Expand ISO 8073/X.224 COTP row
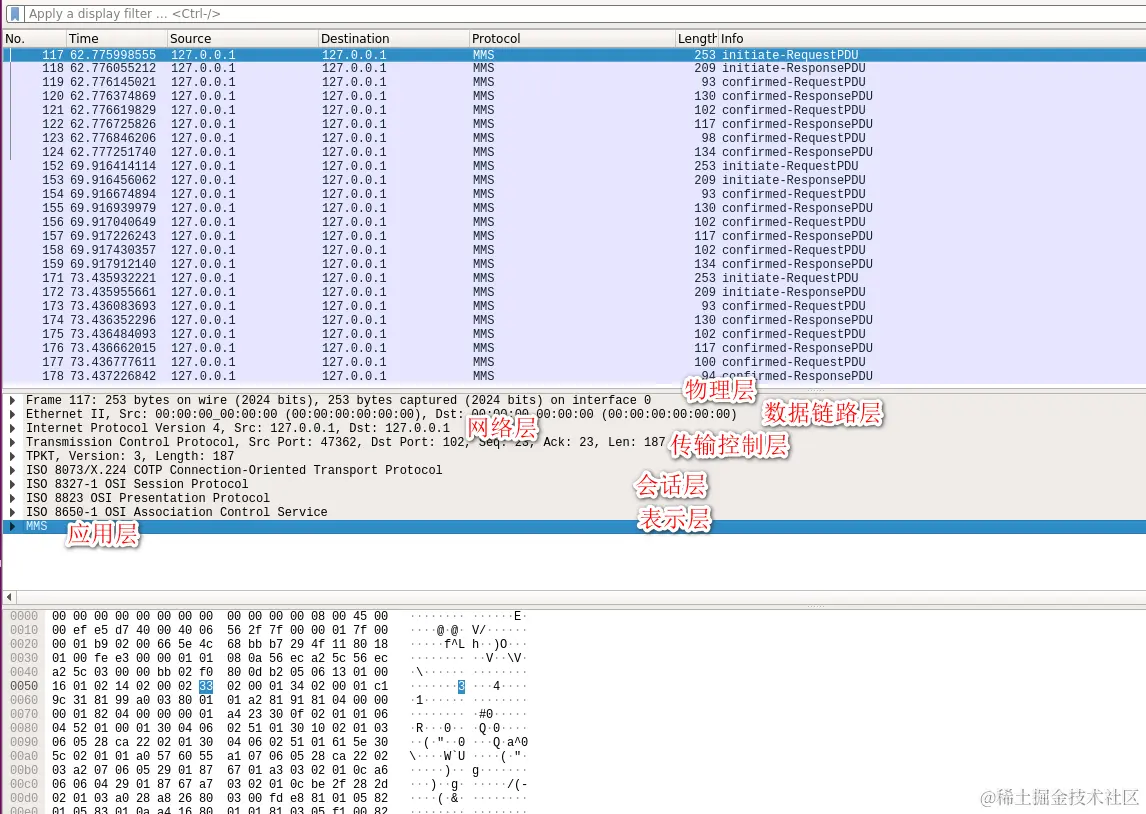Image resolution: width=1146 pixels, height=814 pixels. click(12, 470)
